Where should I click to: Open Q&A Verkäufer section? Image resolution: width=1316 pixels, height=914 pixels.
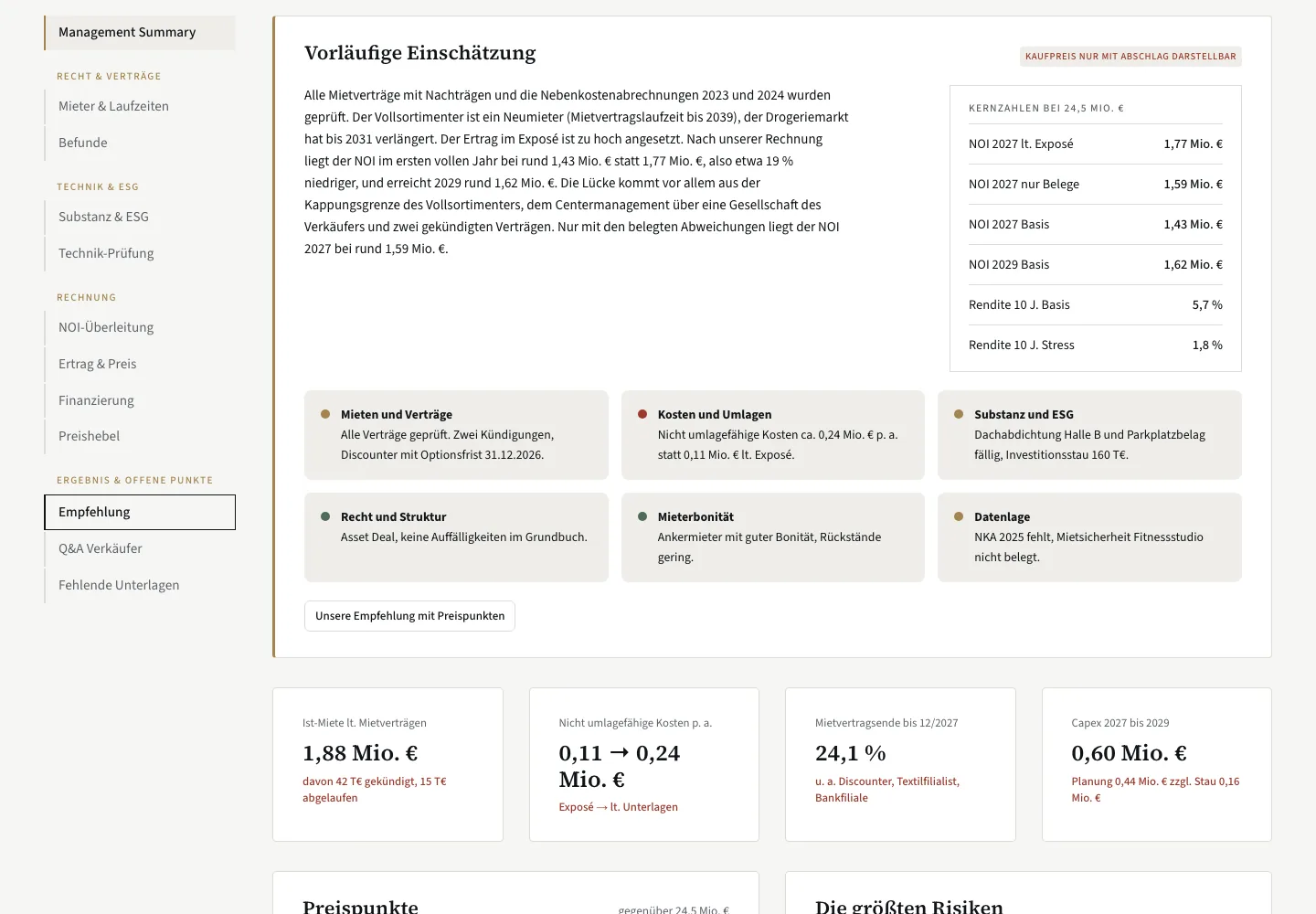tap(140, 548)
